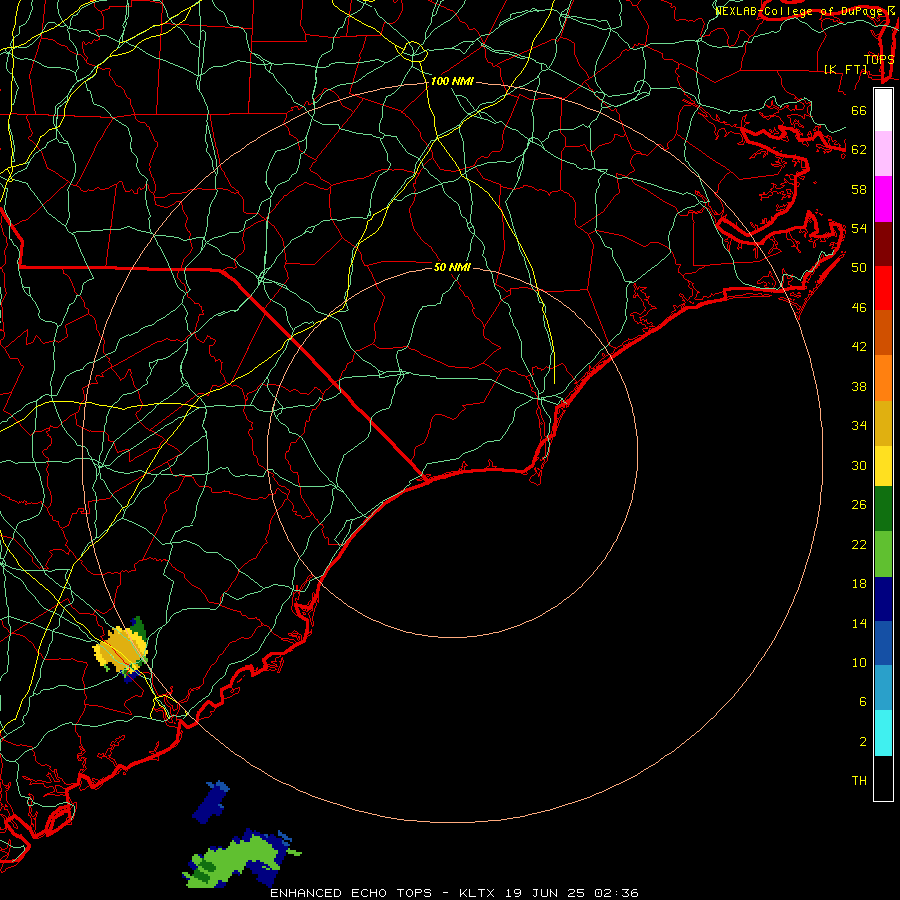Click the "02:36" timestamp
This screenshot has height=900, width=900.
pos(615,893)
